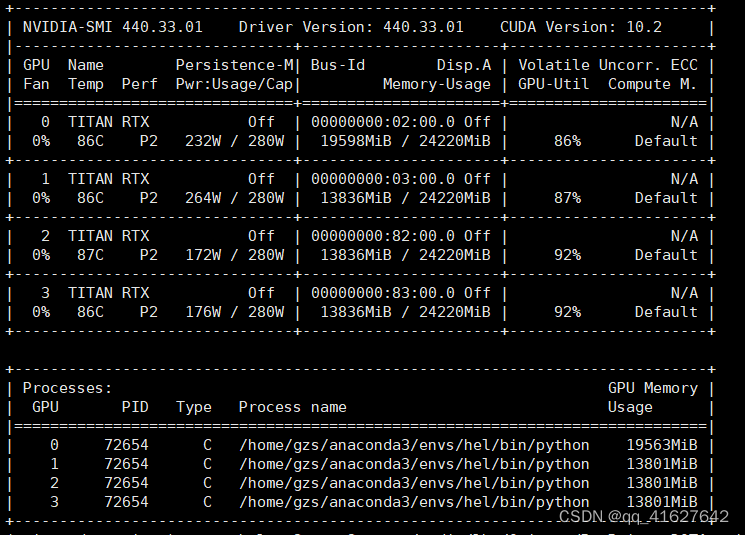This screenshot has height=535, width=745.
Task: Select power reading 172W / 280W
Action: 234,255
